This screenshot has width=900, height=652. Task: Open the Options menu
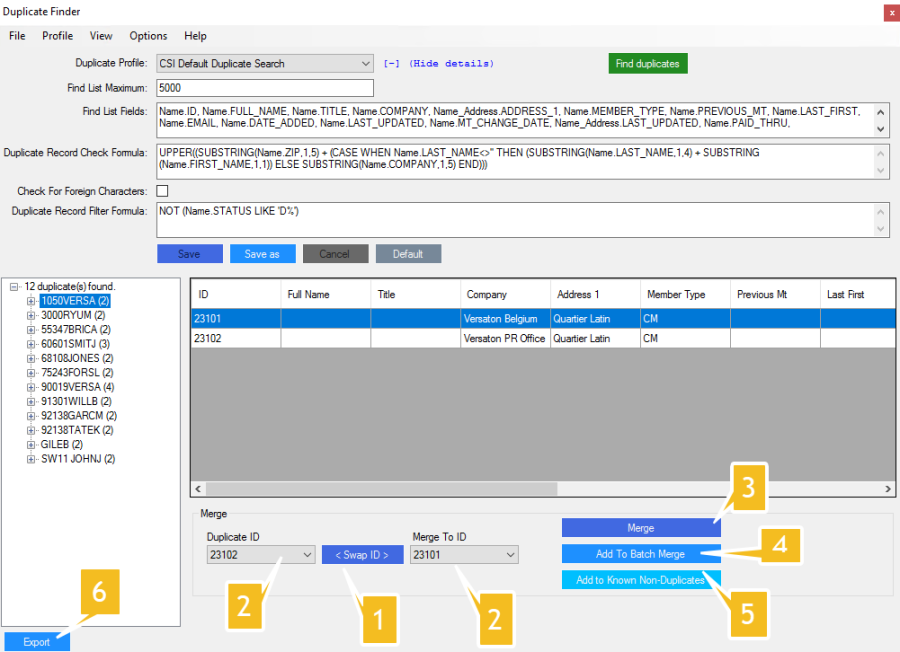[148, 36]
